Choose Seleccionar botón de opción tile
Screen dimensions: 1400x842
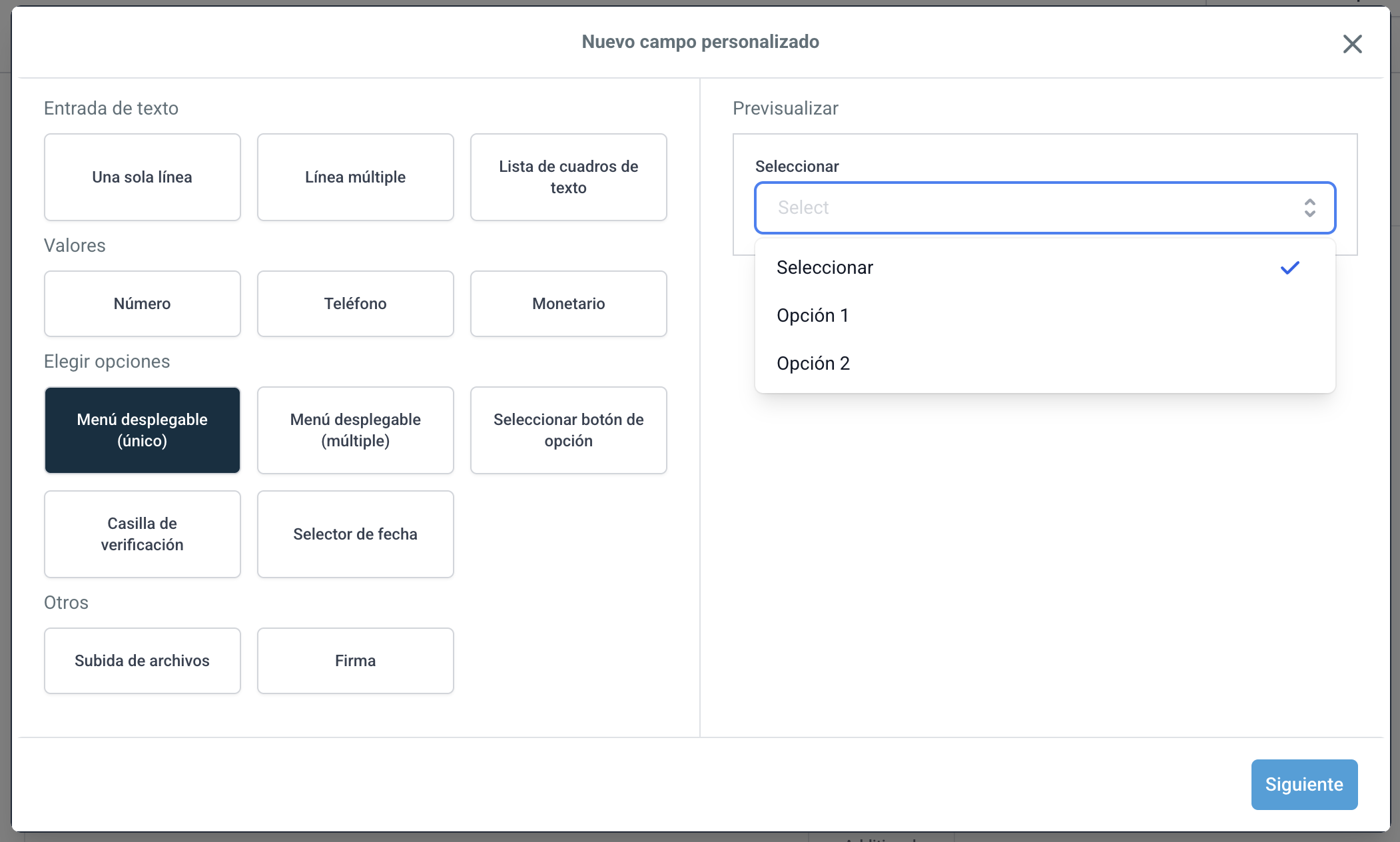pos(569,430)
